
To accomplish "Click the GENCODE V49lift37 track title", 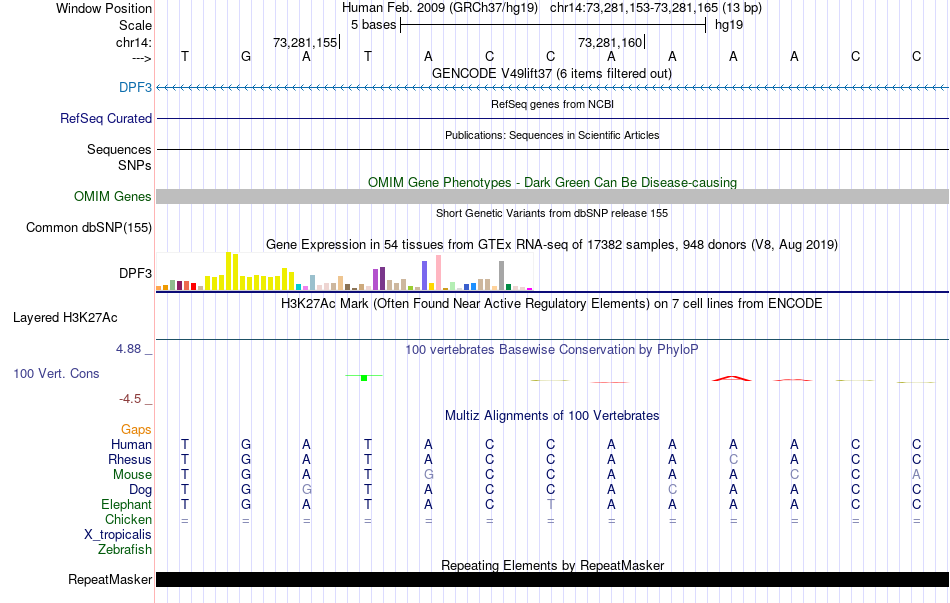I will (x=552, y=73).
